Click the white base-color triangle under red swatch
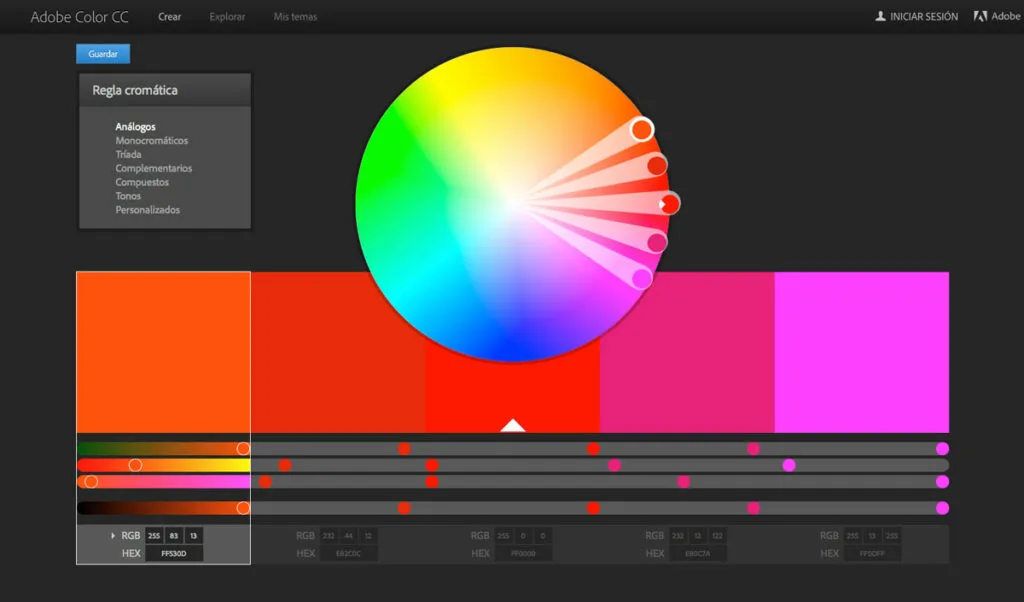The height and width of the screenshot is (602, 1024). tap(512, 425)
